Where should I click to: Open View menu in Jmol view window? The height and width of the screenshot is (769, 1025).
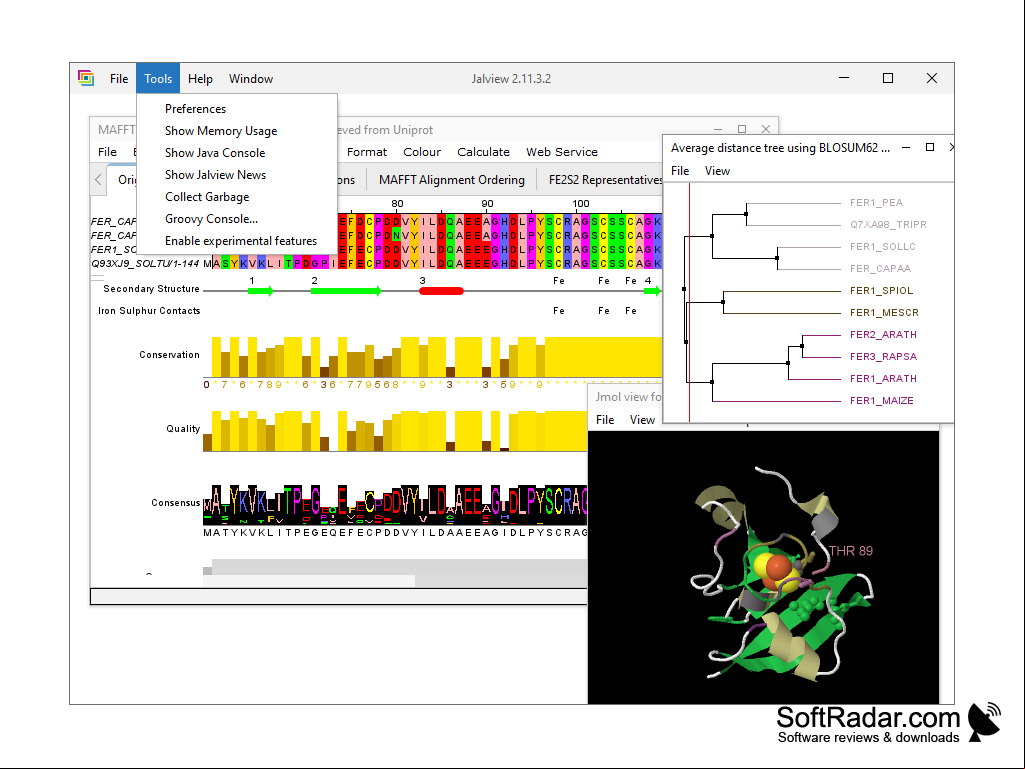[642, 420]
